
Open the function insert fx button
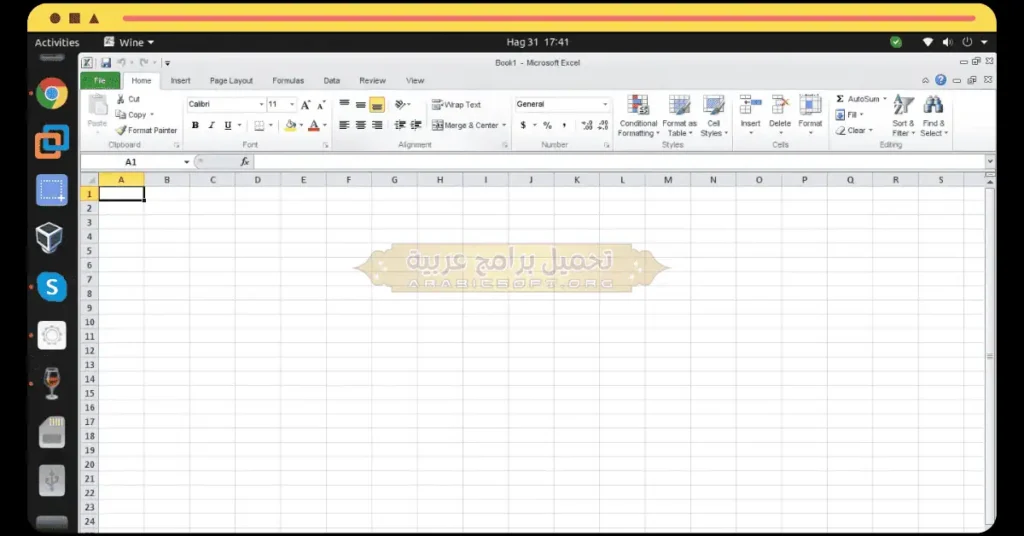[245, 162]
